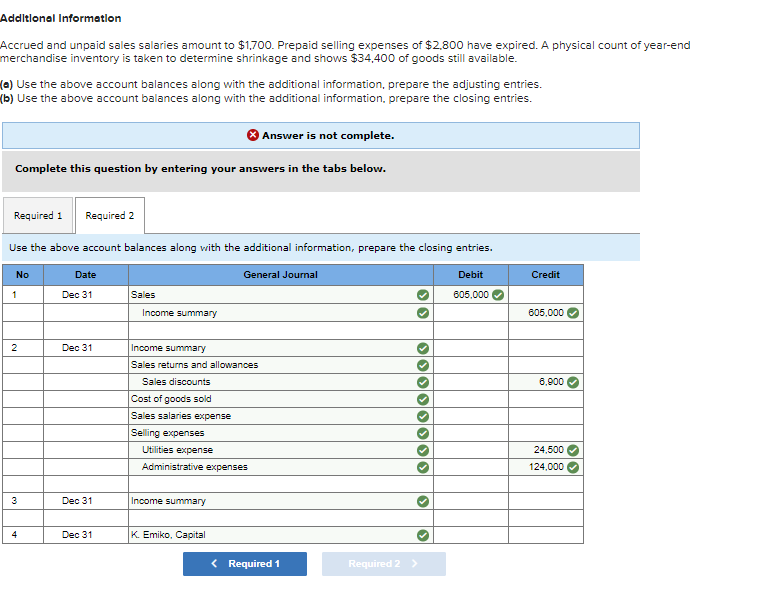Click checkmark for entry 3 Income summary

click(423, 501)
